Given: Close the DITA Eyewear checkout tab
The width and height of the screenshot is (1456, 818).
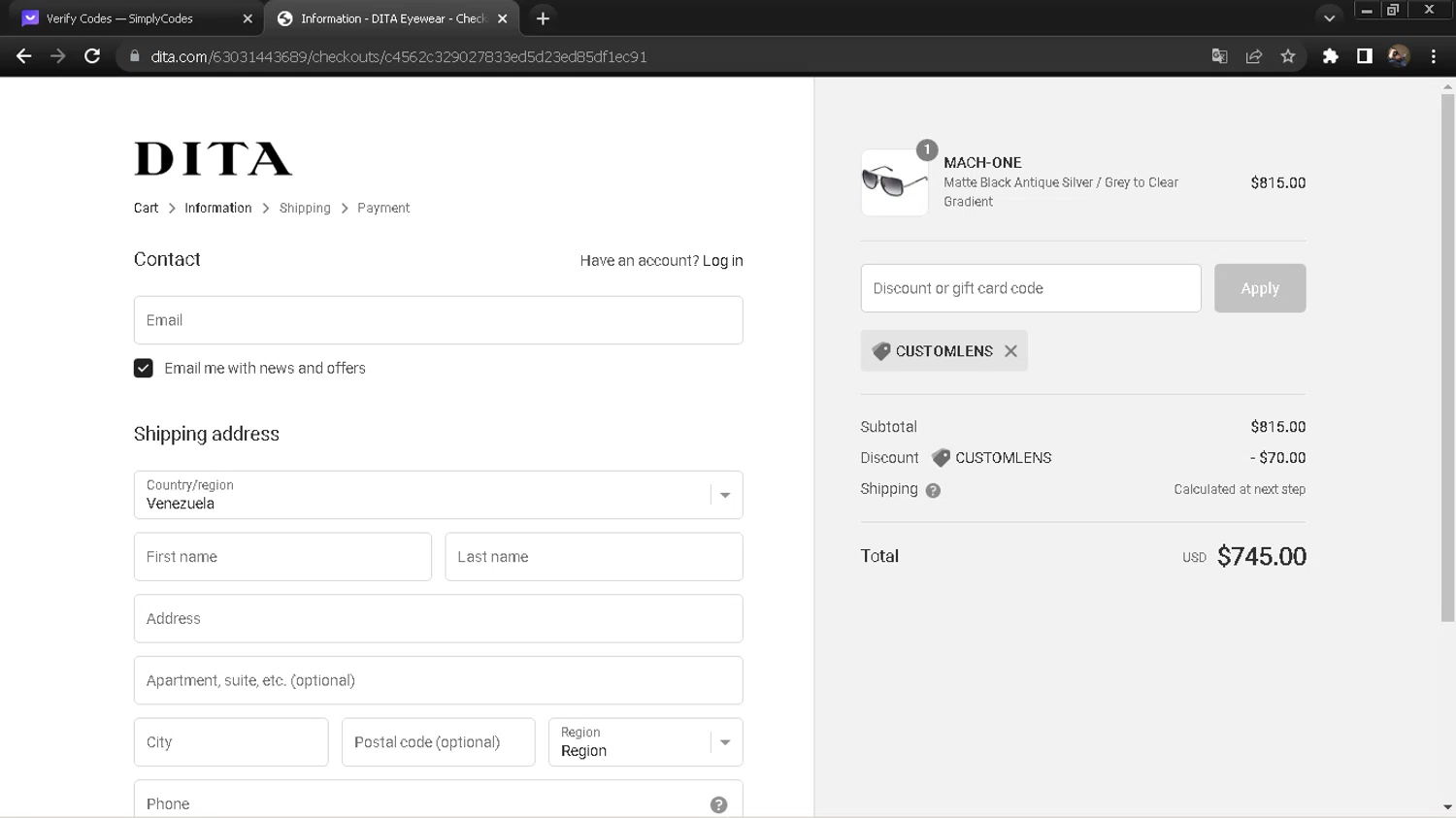Looking at the screenshot, I should [x=502, y=18].
